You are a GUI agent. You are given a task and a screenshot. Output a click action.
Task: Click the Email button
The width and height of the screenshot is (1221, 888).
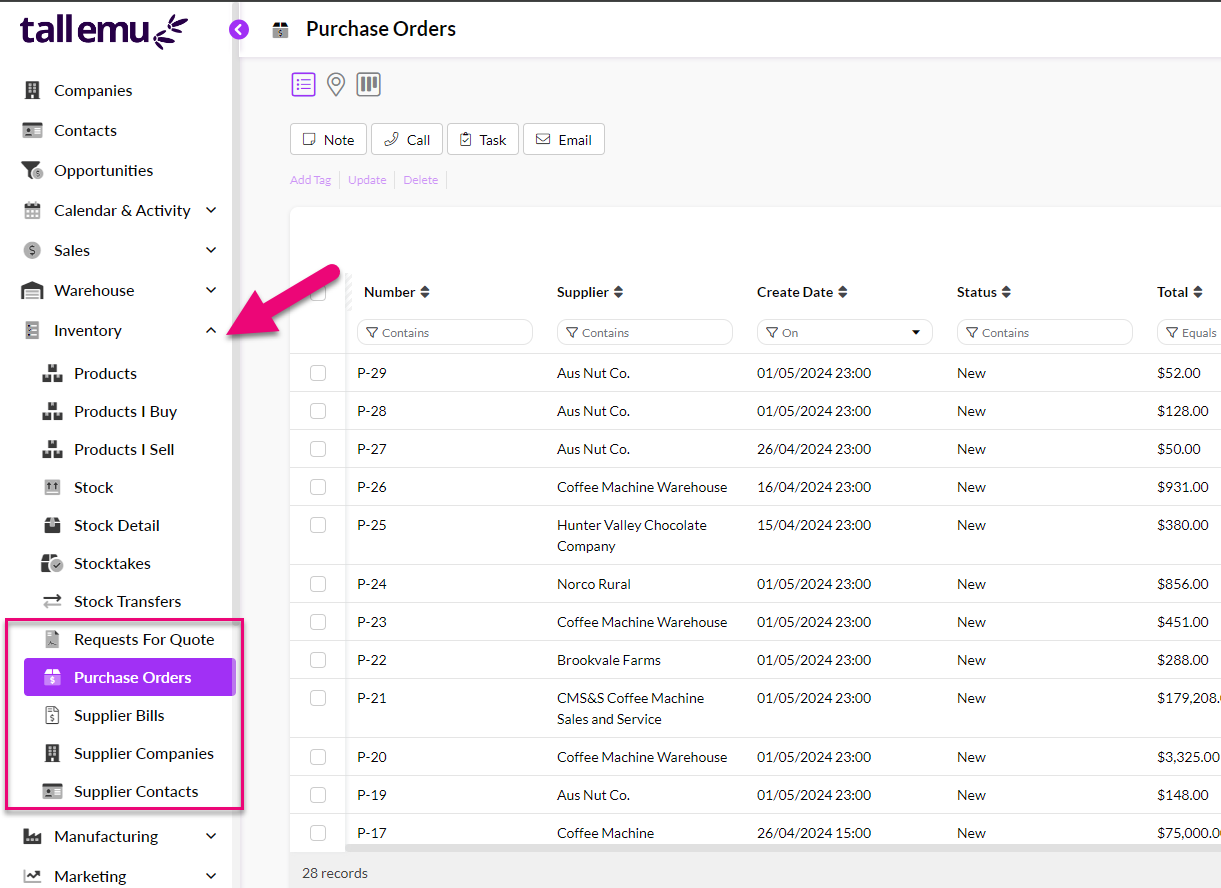(x=564, y=139)
